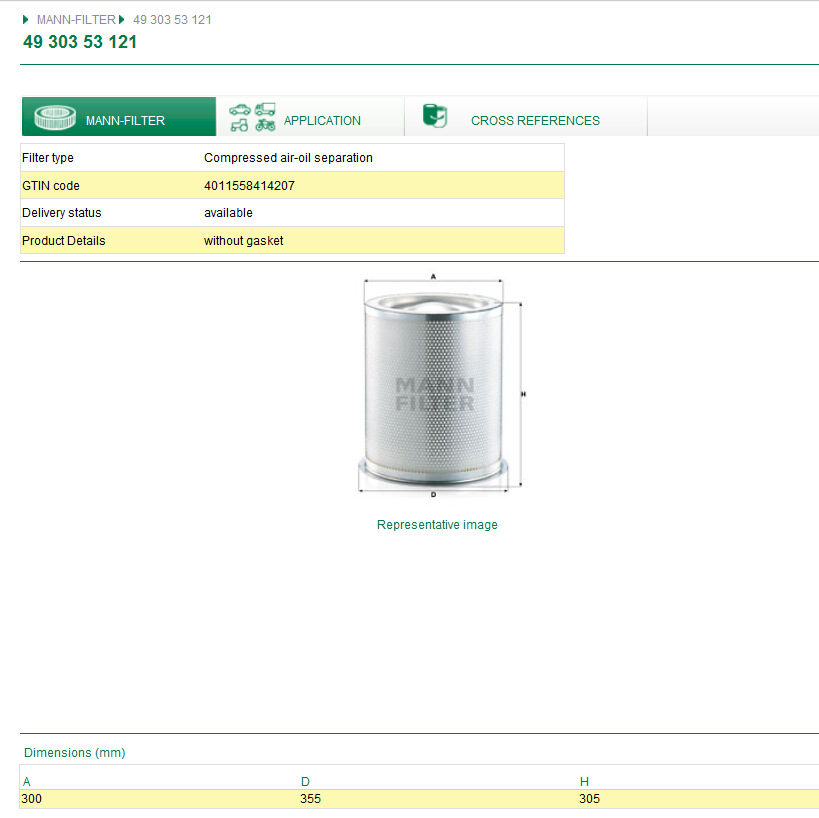Click the air filter icon in MANN-FILTER tab
Screen dimensions: 819x818
click(x=55, y=117)
